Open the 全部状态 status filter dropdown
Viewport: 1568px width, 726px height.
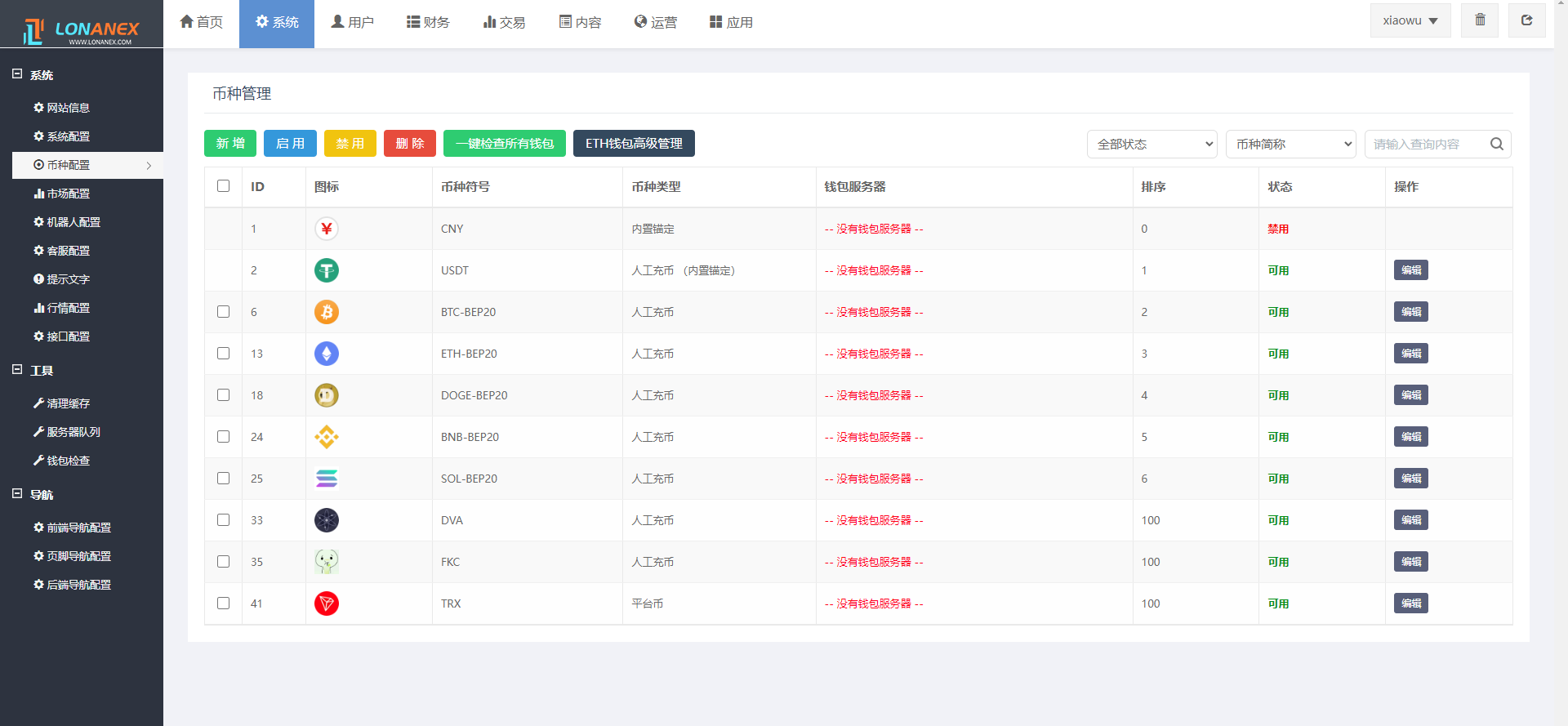coord(1151,144)
